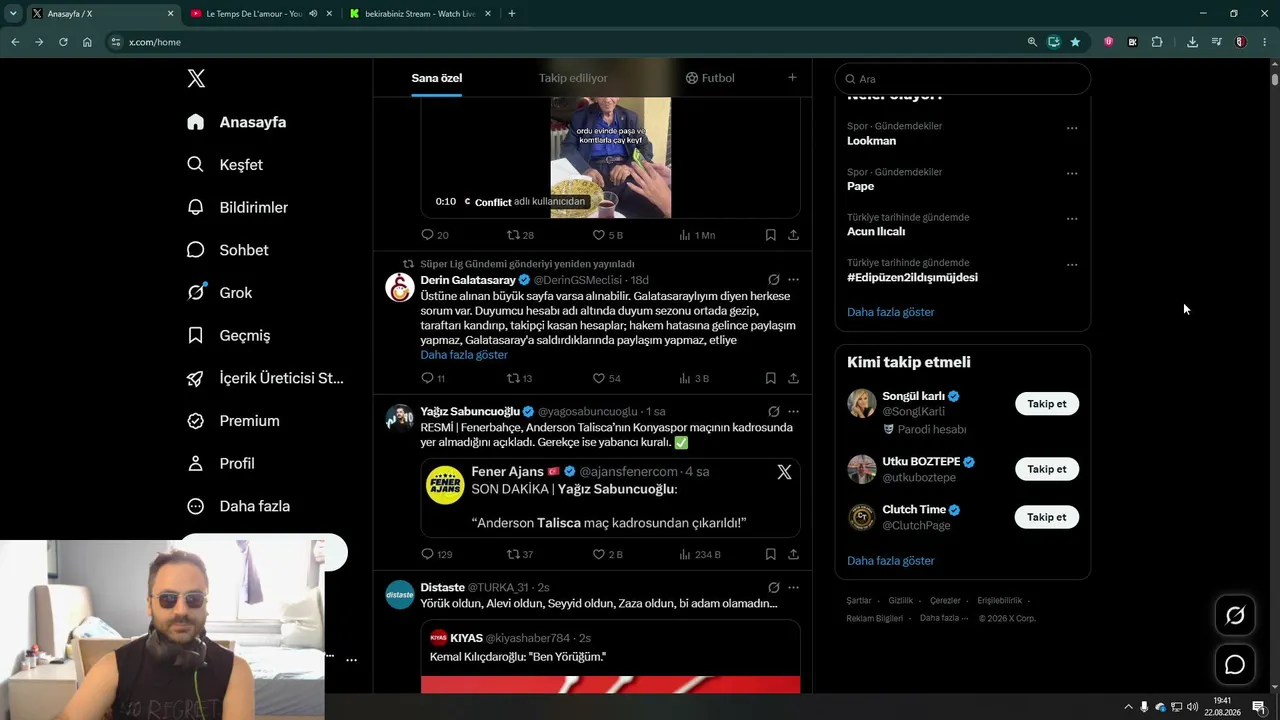Share Yağız Sabuncuoğlu's post
The width and height of the screenshot is (1280, 720).
coord(793,554)
